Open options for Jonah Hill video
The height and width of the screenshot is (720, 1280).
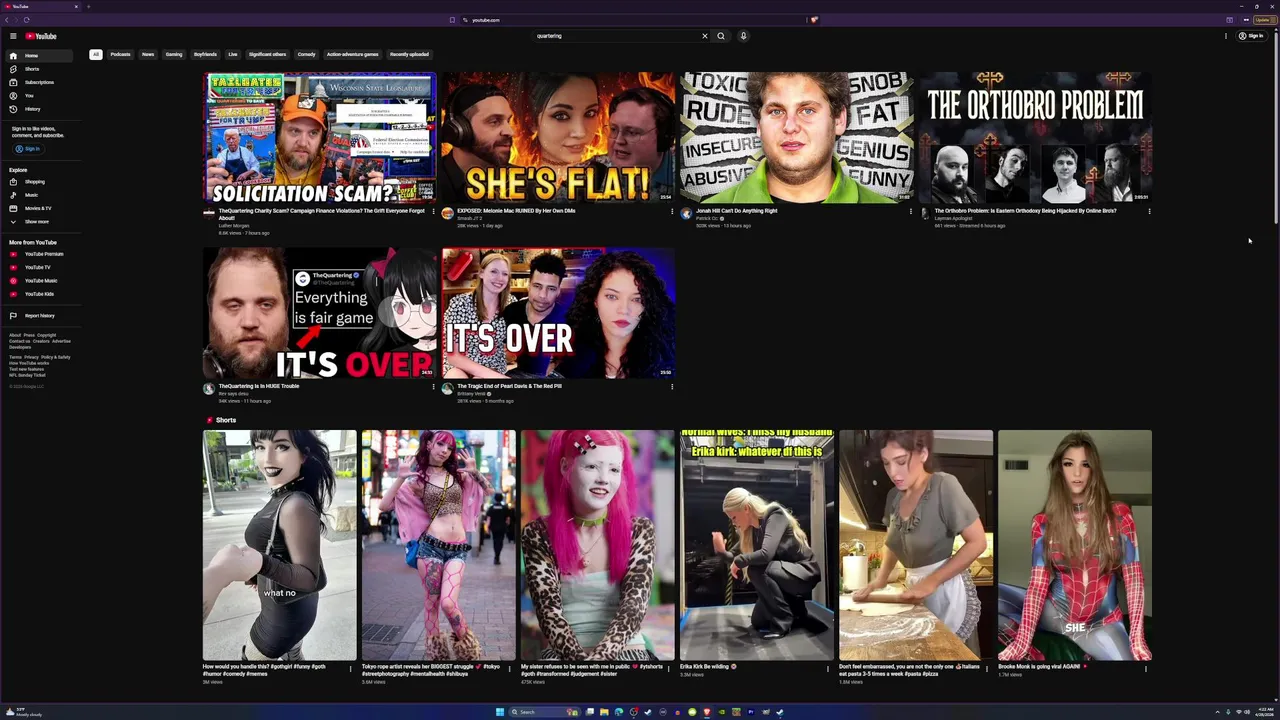910,212
